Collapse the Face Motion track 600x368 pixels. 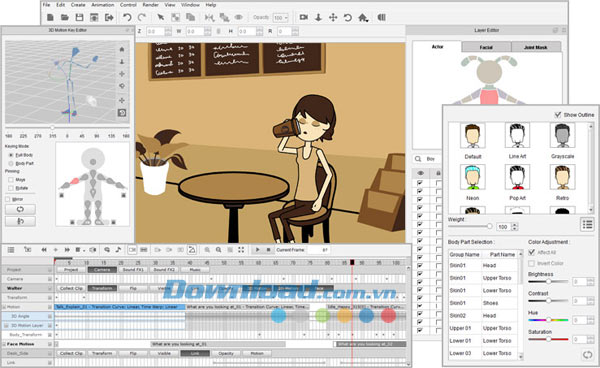tap(4, 344)
